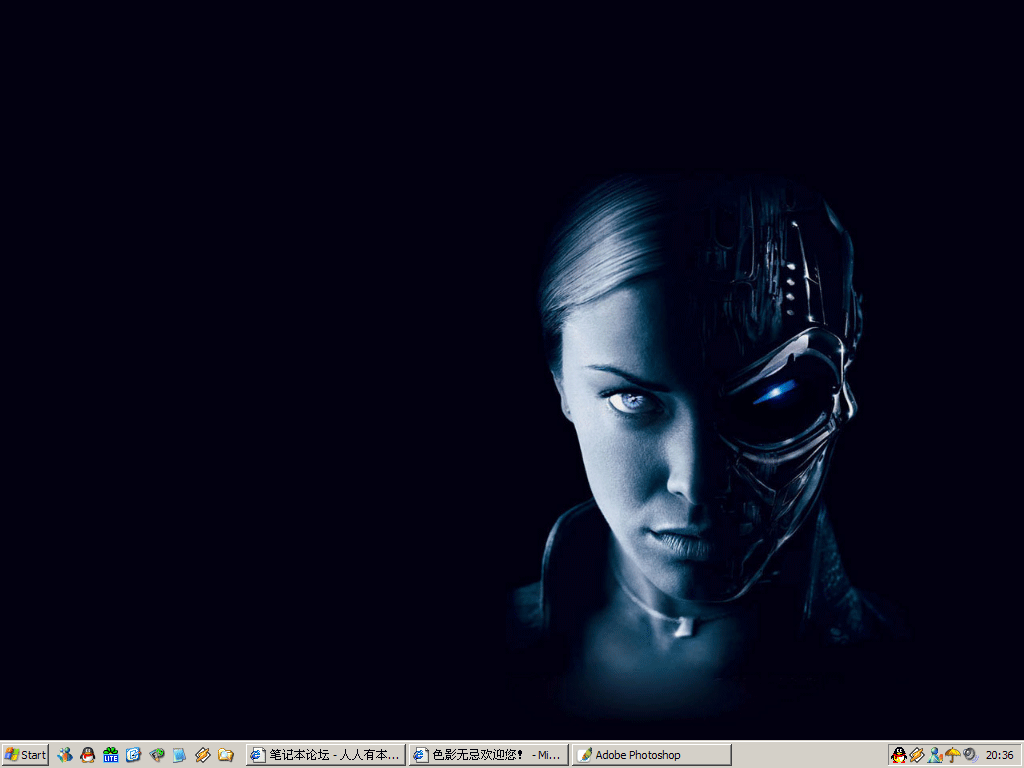Screen dimensions: 1024x768
Task: Click the blue Show Desktop quick launch icon
Action: tap(179, 755)
